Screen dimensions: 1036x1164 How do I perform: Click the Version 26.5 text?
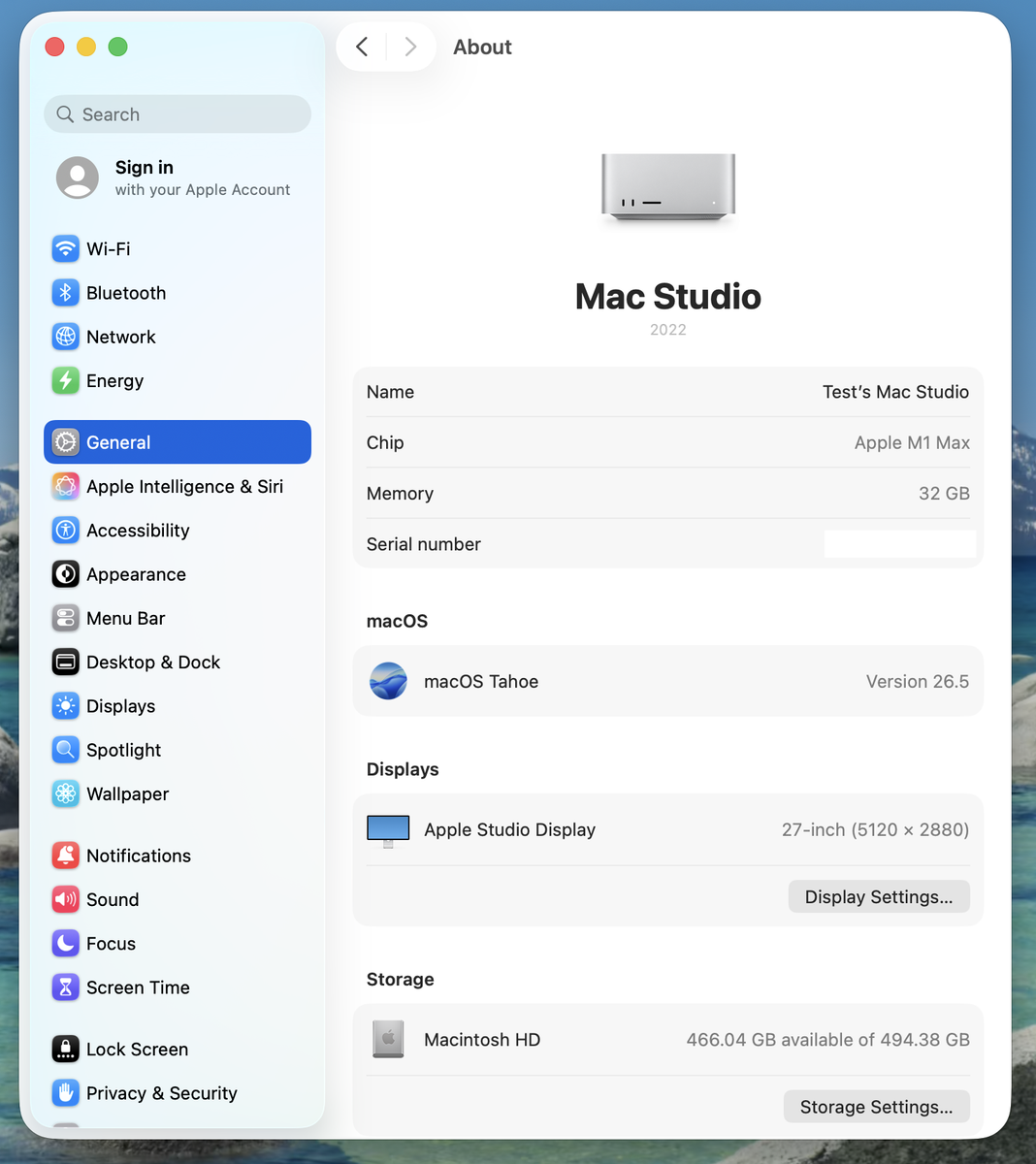click(x=918, y=681)
